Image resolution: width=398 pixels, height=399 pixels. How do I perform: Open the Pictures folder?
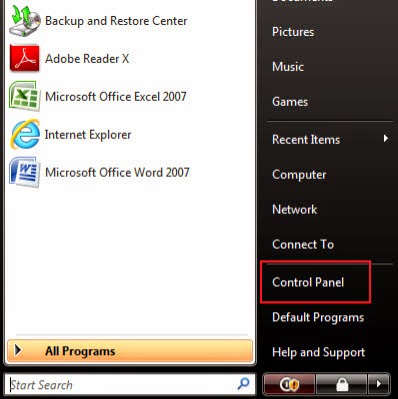pyautogui.click(x=293, y=32)
